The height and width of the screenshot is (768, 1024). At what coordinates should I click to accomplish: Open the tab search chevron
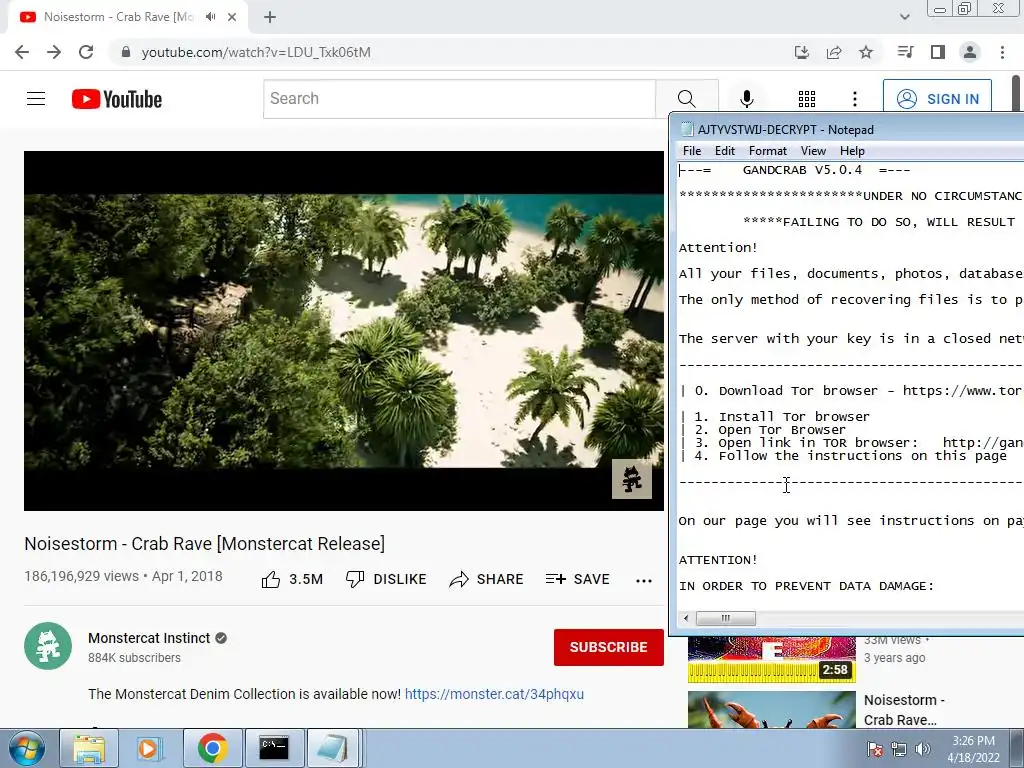pyautogui.click(x=904, y=17)
